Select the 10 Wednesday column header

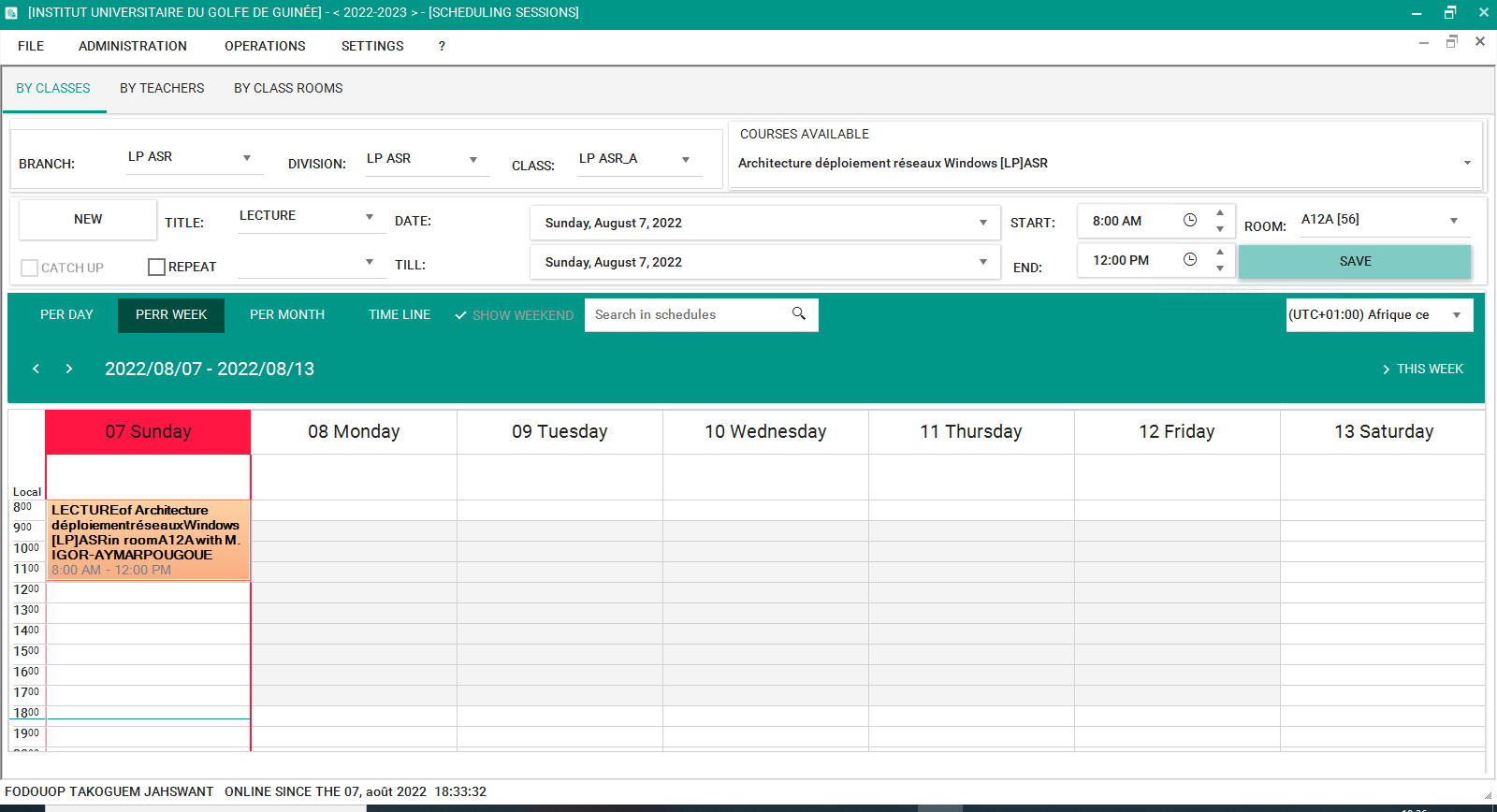(x=765, y=431)
